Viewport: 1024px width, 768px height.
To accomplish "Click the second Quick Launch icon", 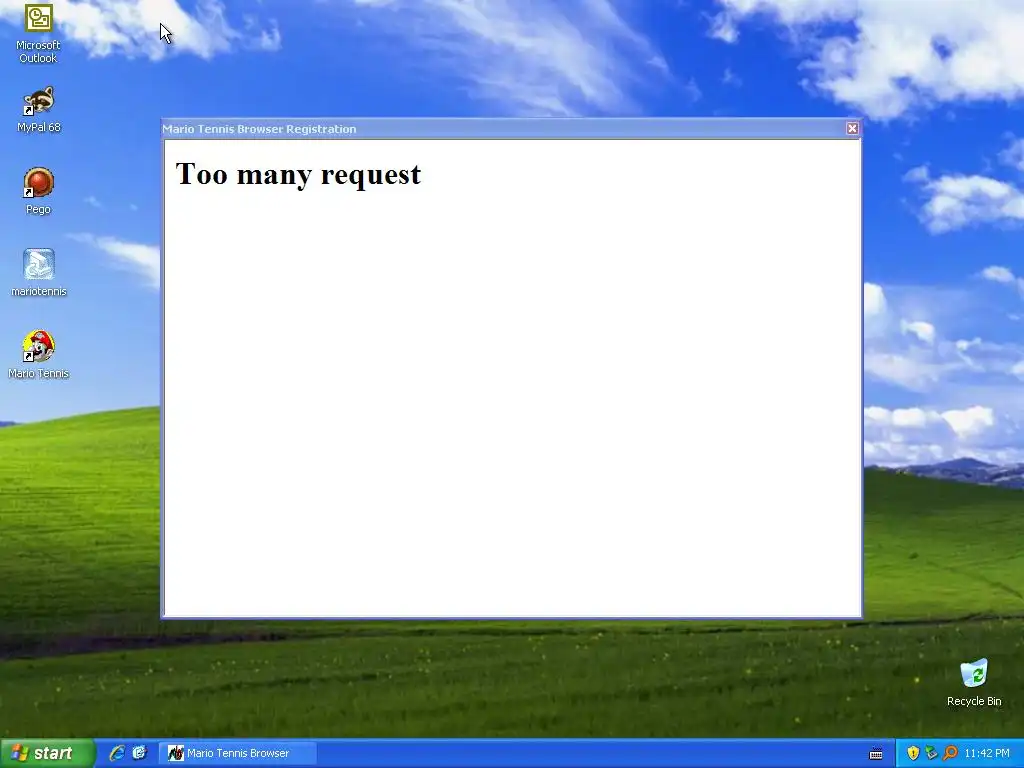I will (x=140, y=753).
